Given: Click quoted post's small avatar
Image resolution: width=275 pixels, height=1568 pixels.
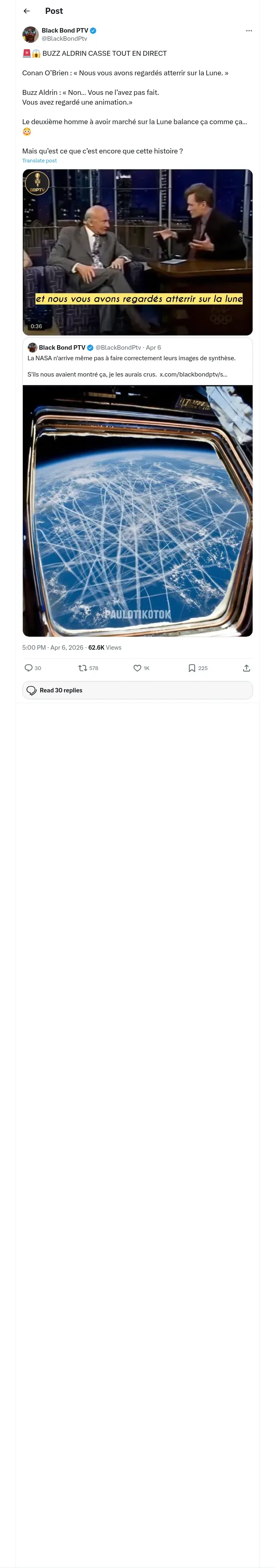Looking at the screenshot, I should 32,348.
